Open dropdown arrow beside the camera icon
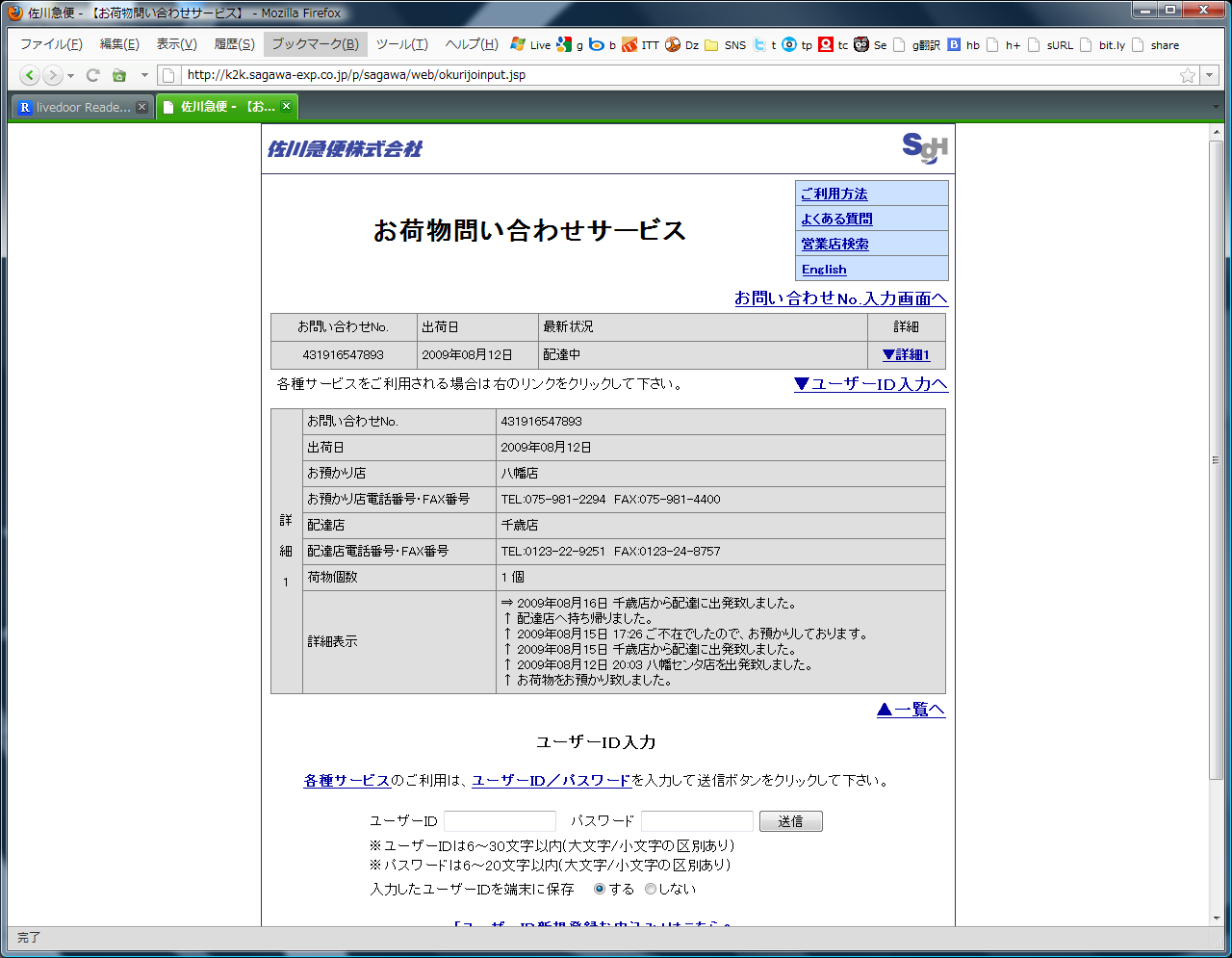 (144, 75)
